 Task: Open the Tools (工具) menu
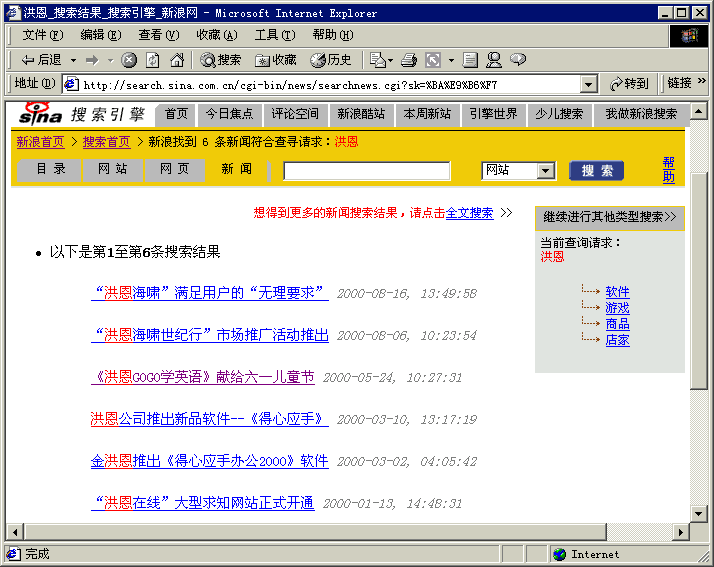tap(275, 35)
